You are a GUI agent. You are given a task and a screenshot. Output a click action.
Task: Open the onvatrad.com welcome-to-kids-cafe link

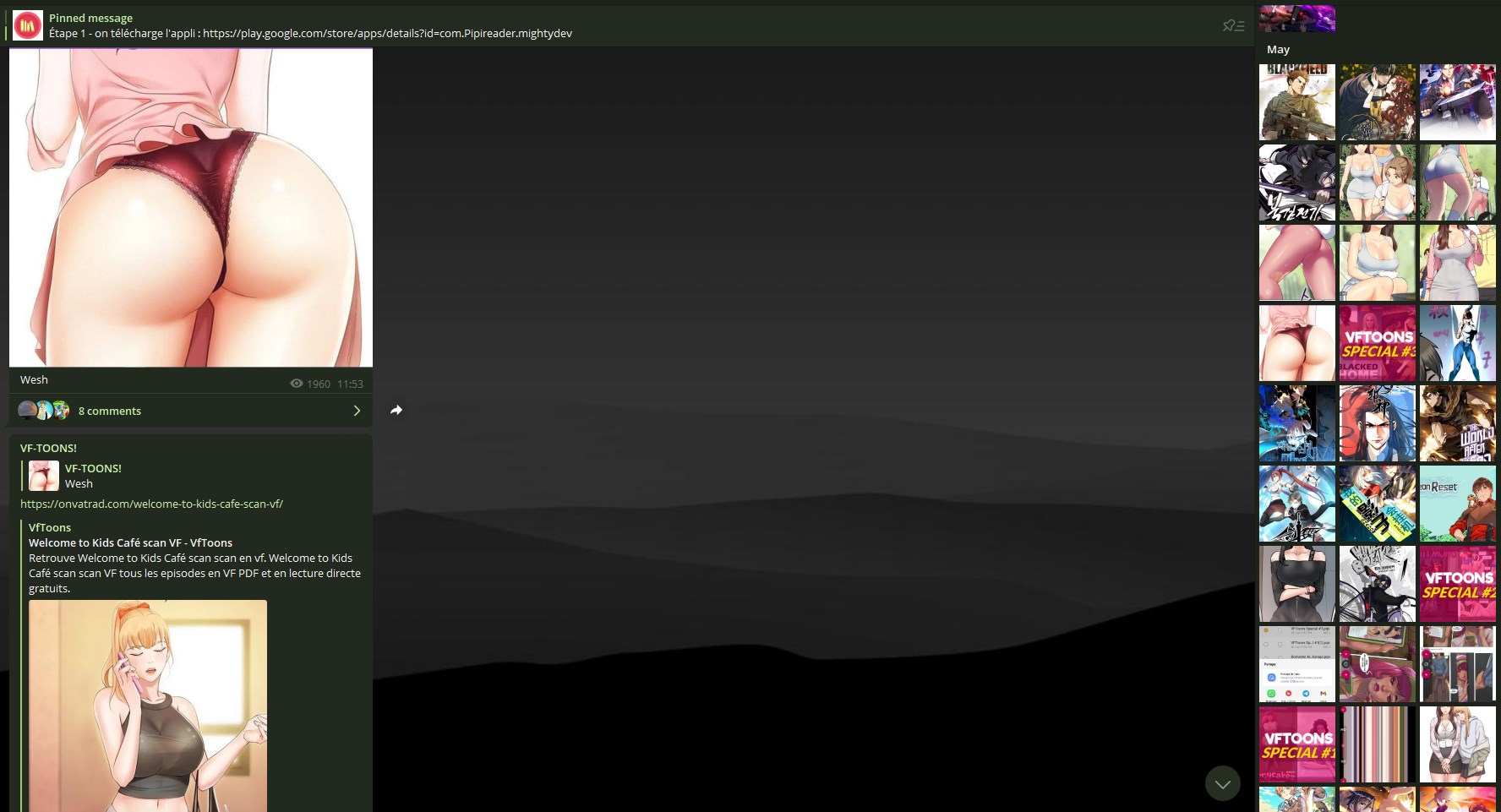(151, 504)
